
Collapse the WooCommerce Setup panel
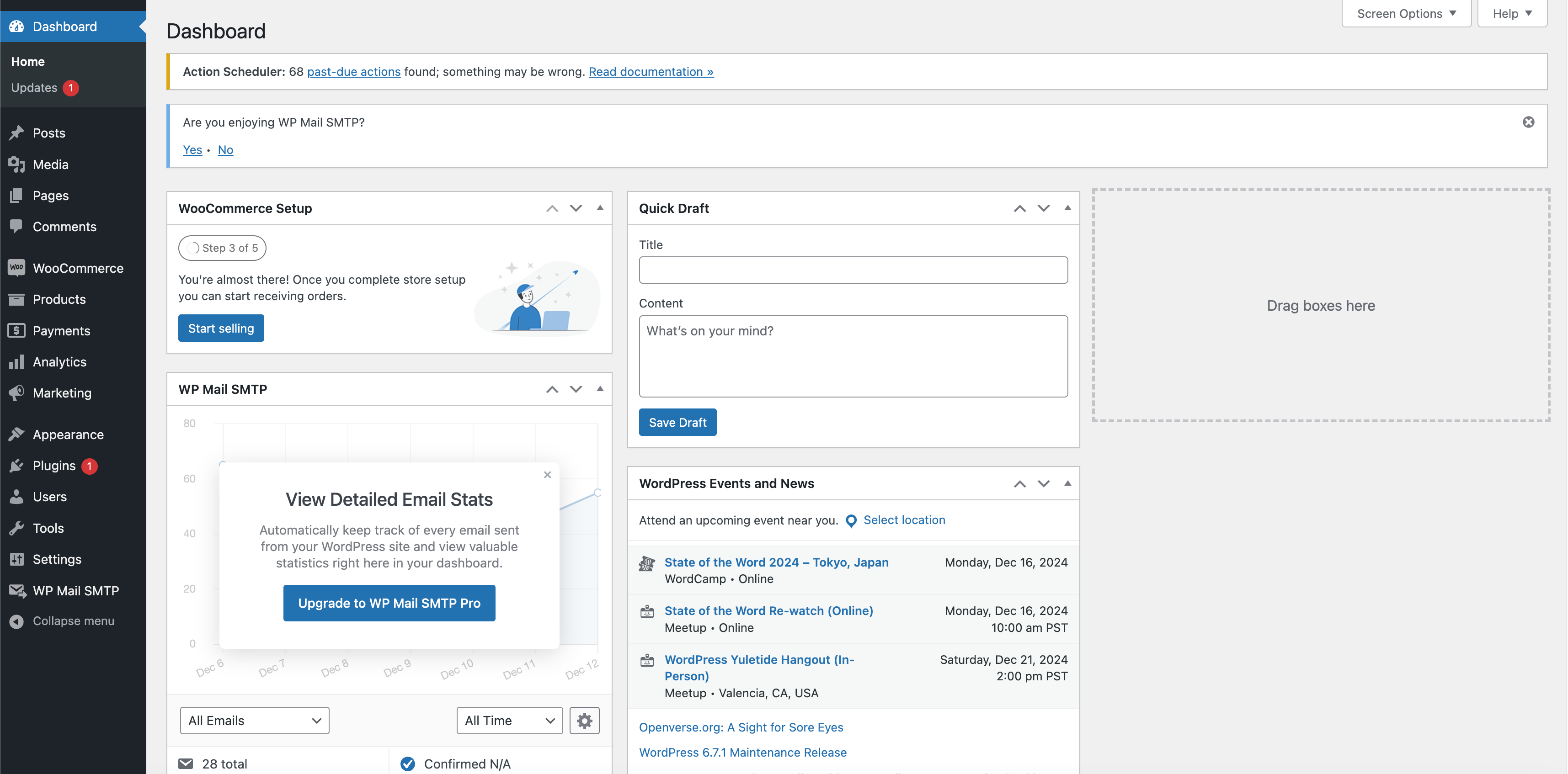(x=600, y=208)
